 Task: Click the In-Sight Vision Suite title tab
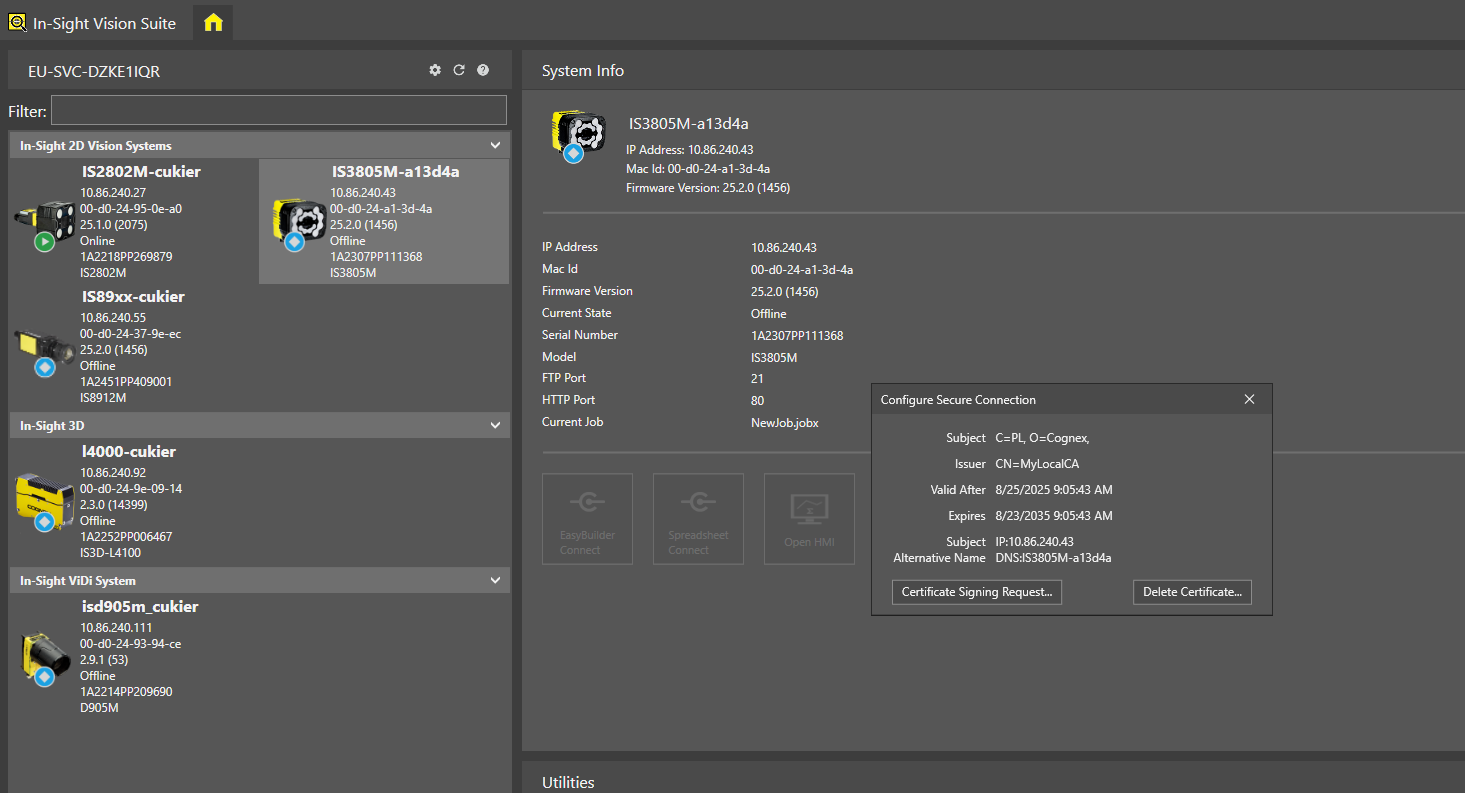(x=104, y=23)
